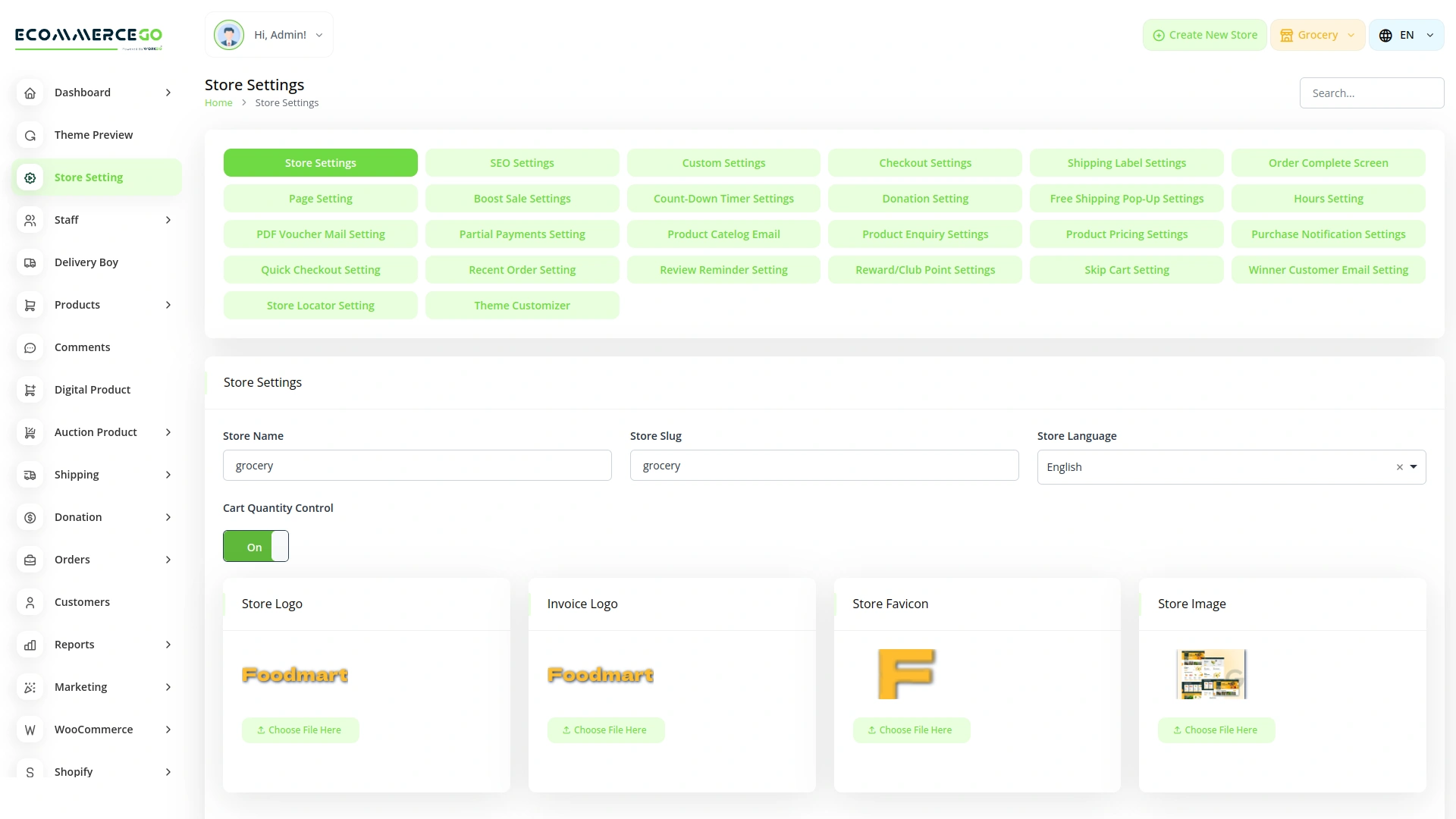Turn off Cart Quantity Control

click(x=256, y=546)
